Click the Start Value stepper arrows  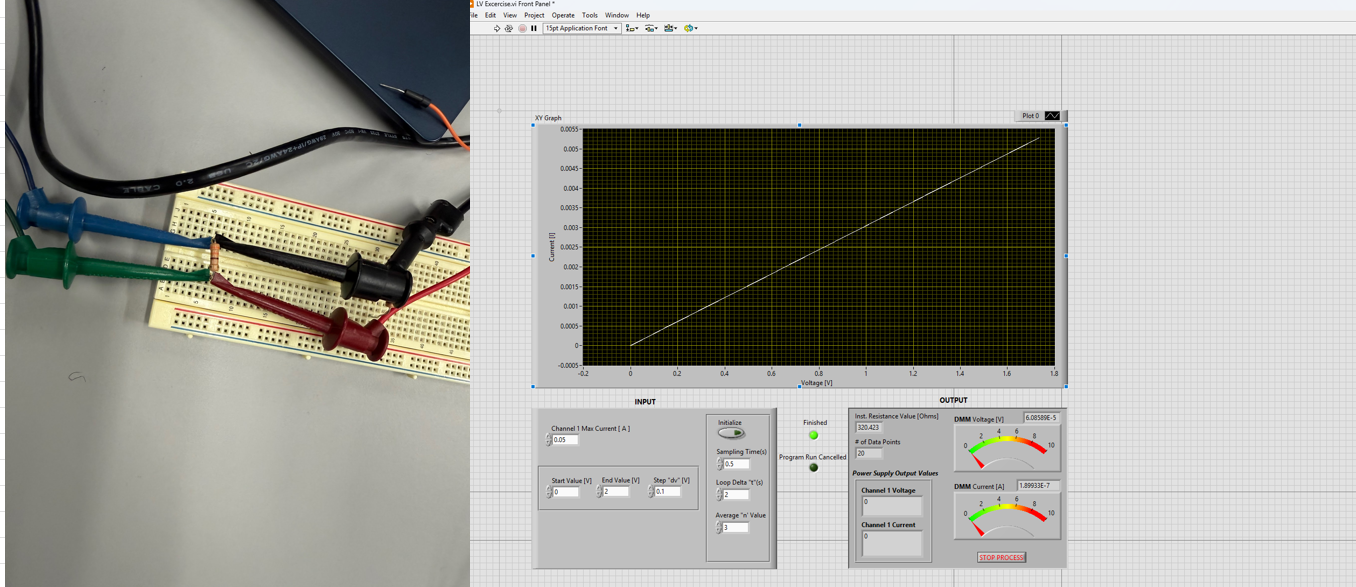coord(549,492)
